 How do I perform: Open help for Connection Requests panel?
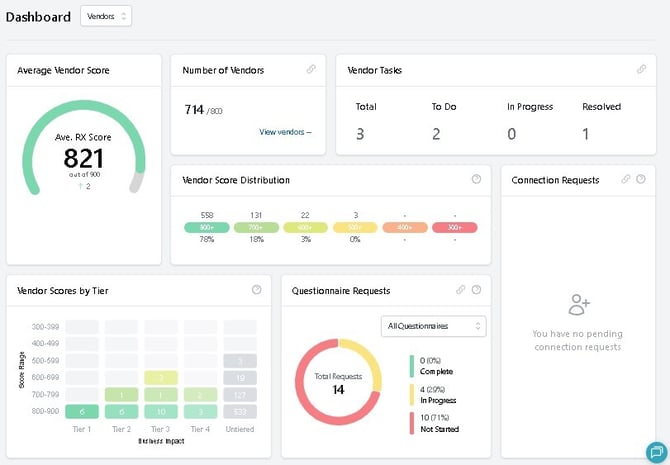click(x=642, y=180)
